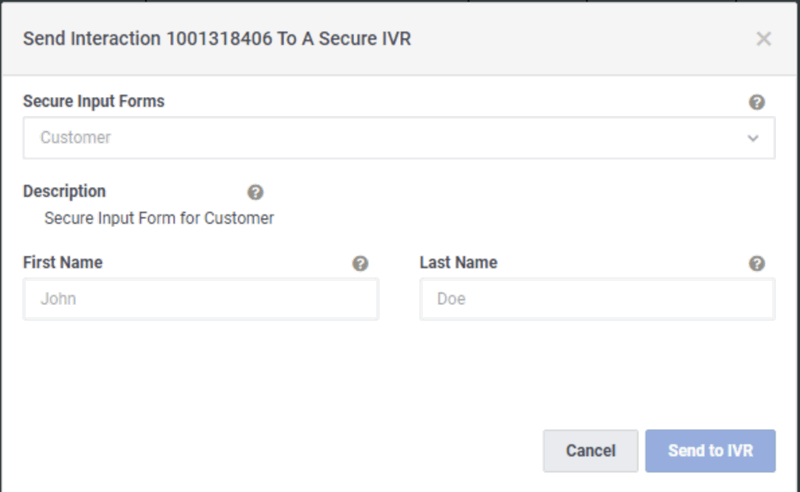Open the Customer secure form combo box
Image resolution: width=800 pixels, height=492 pixels.
coord(398,138)
